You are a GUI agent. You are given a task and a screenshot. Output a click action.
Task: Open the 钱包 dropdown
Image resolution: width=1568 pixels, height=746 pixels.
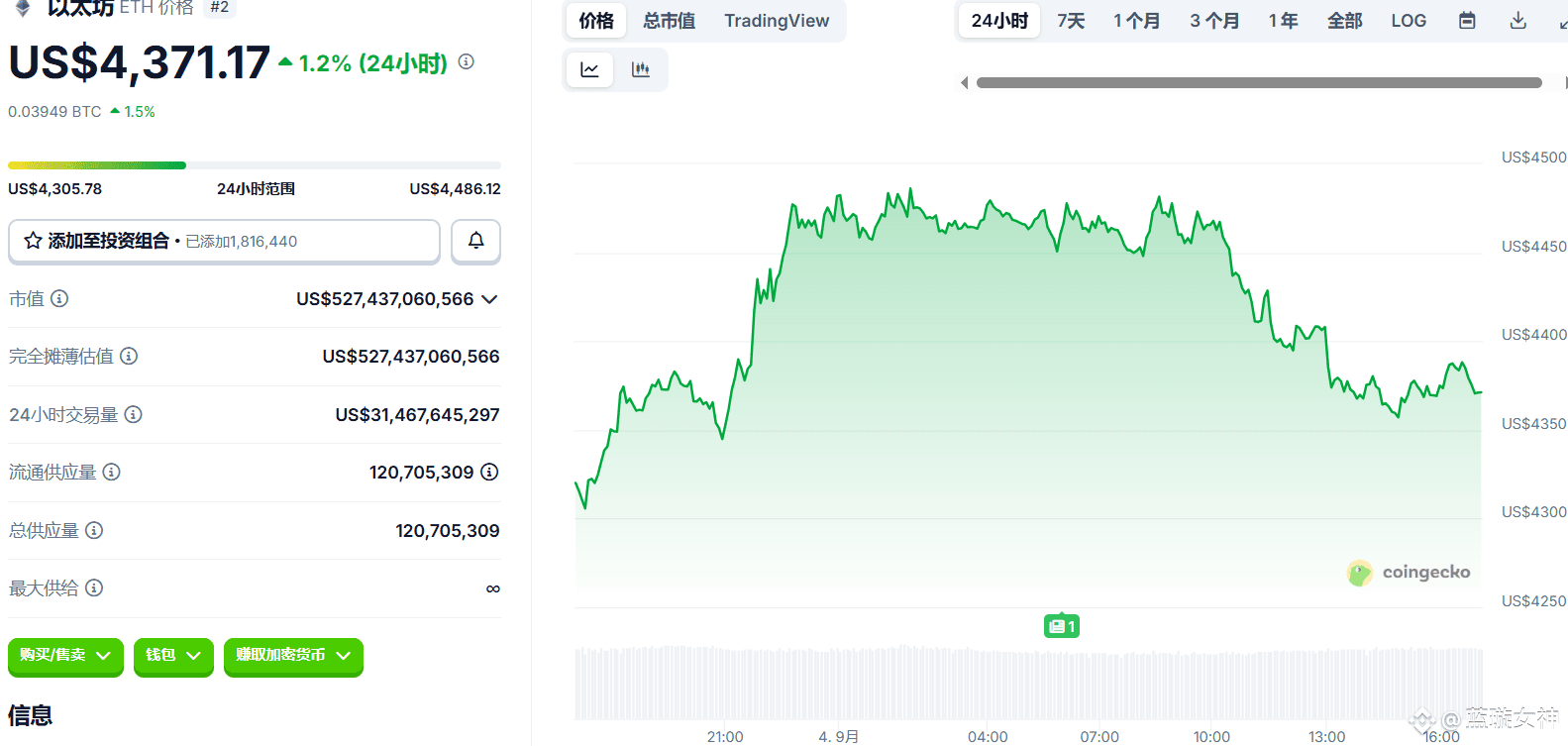click(173, 656)
